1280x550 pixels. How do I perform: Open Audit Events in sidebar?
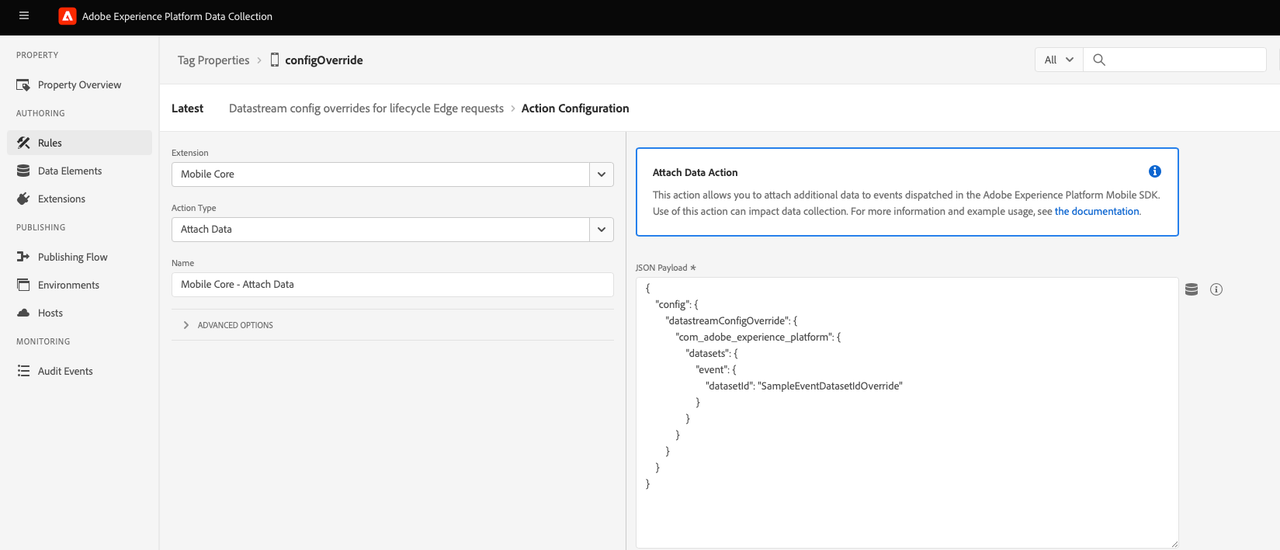pyautogui.click(x=79, y=371)
